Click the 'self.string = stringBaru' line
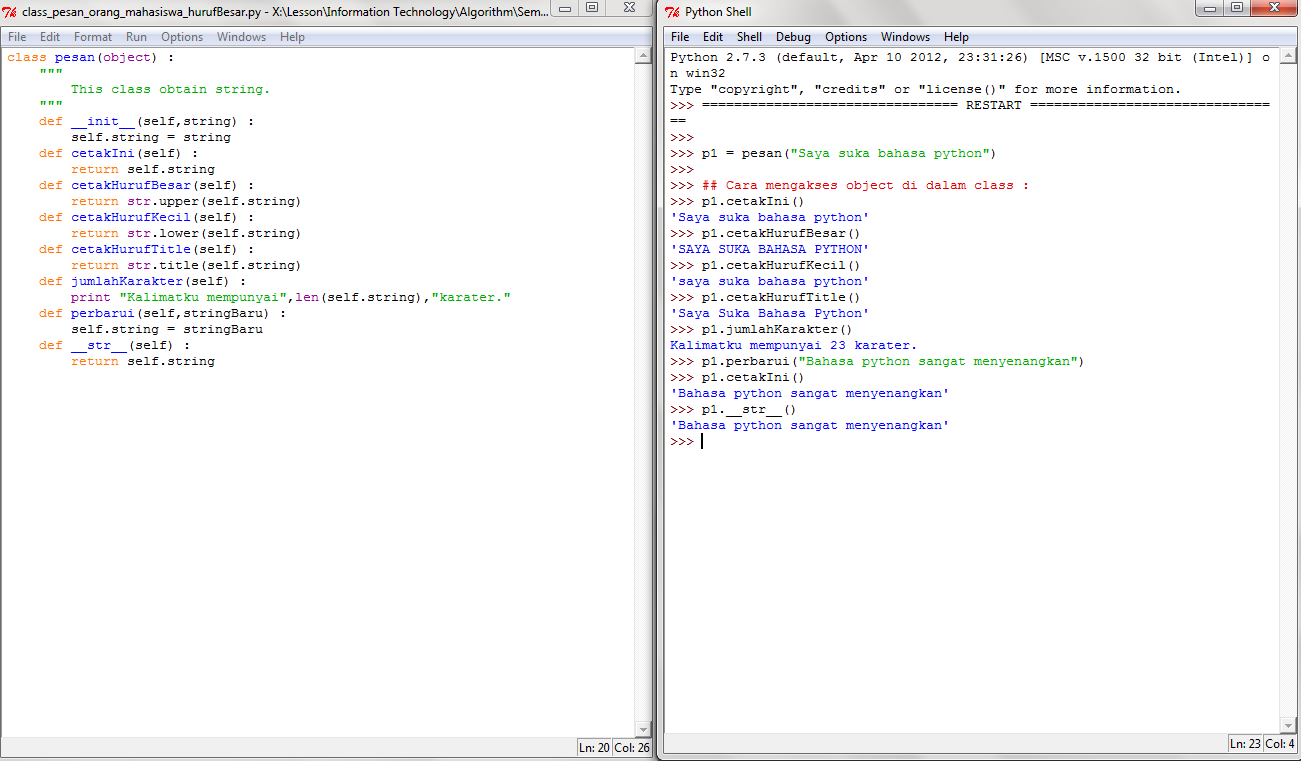Screen dimensions: 1301x761 point(166,329)
